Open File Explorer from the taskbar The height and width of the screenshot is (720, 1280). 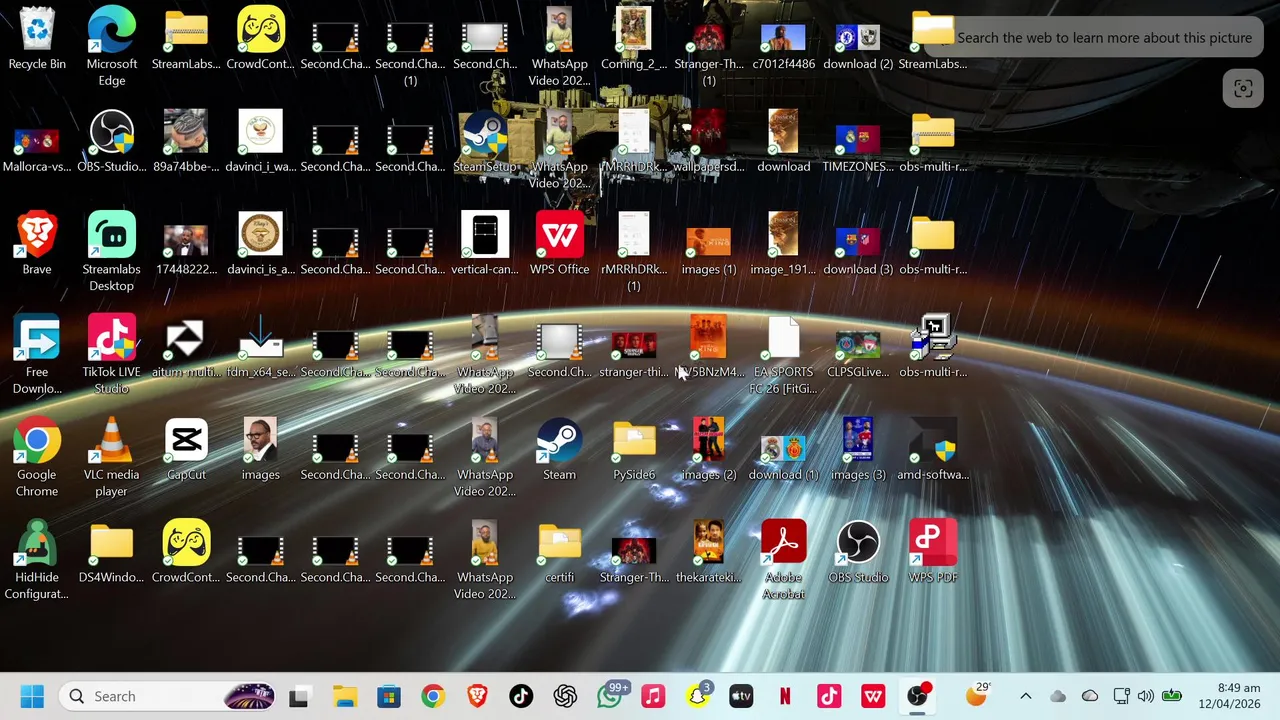(345, 696)
